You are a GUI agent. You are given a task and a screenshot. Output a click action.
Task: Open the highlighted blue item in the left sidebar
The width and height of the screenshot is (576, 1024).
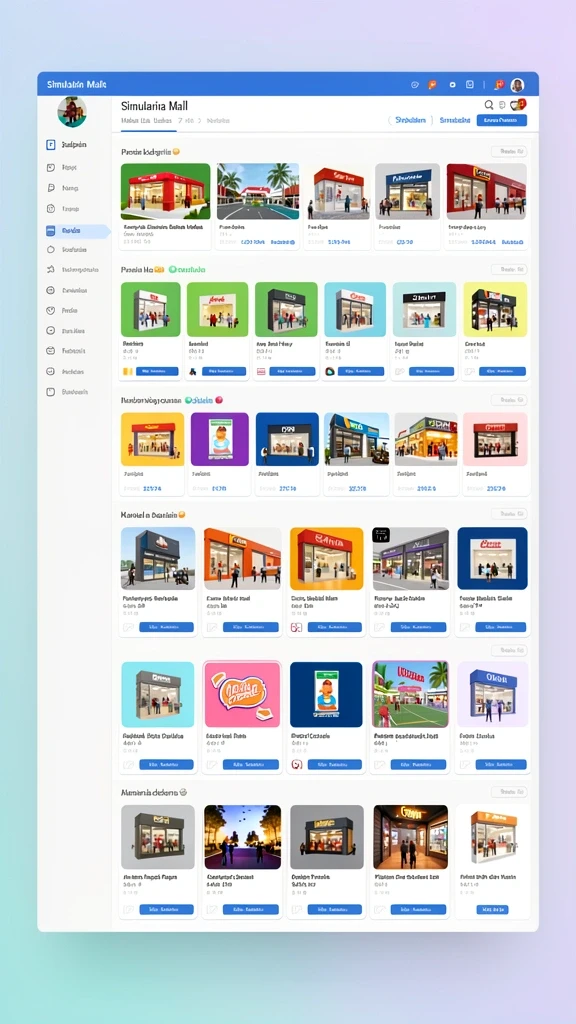coord(74,231)
